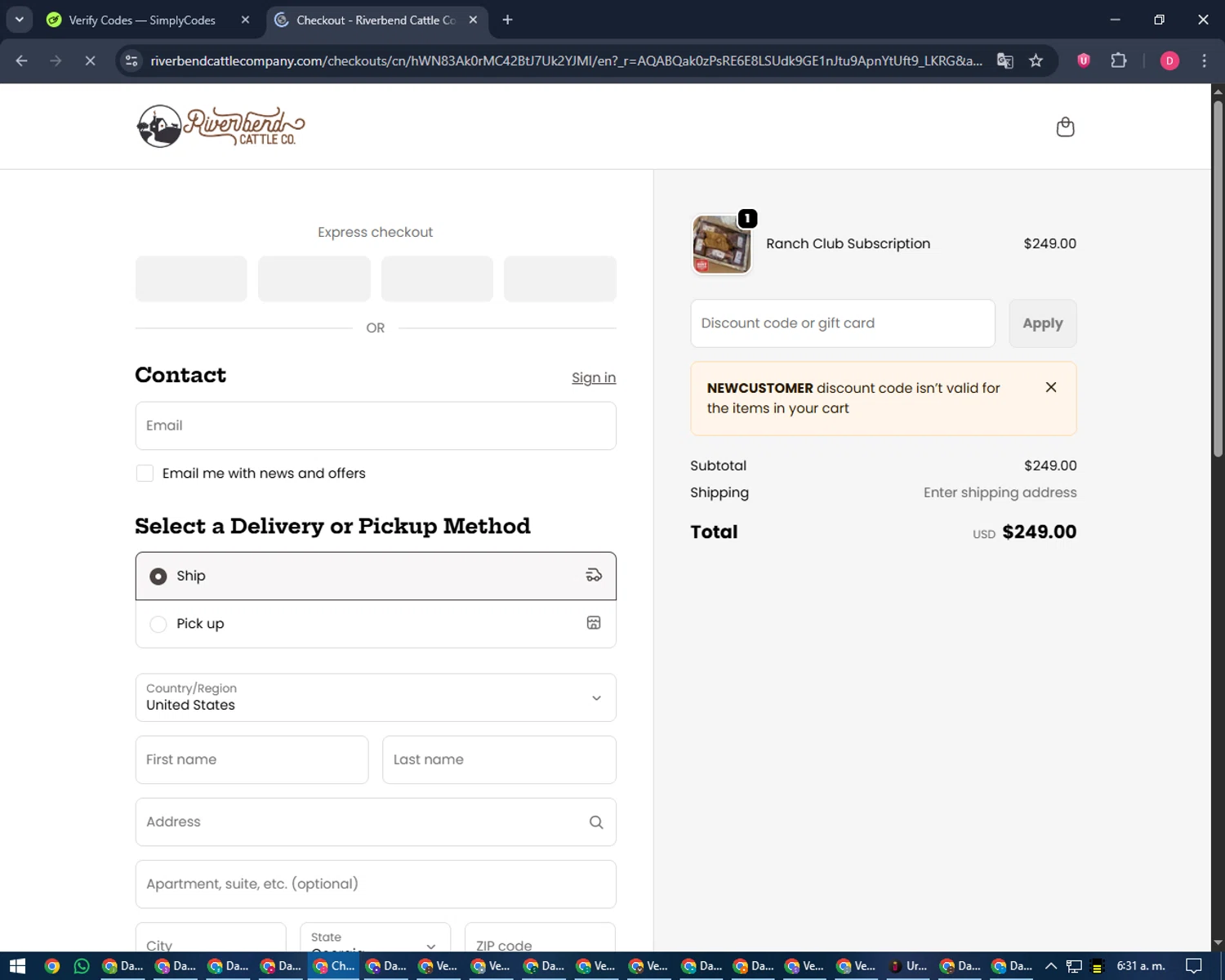This screenshot has width=1225, height=980.
Task: Select the Ship radio button
Action: [x=158, y=577]
